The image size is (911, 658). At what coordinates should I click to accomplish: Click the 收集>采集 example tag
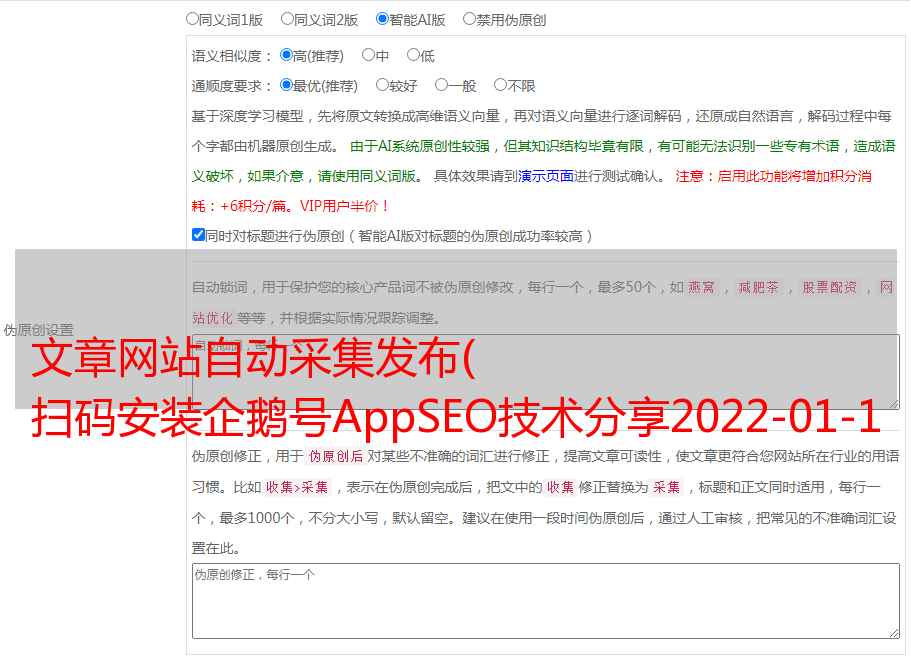(297, 488)
